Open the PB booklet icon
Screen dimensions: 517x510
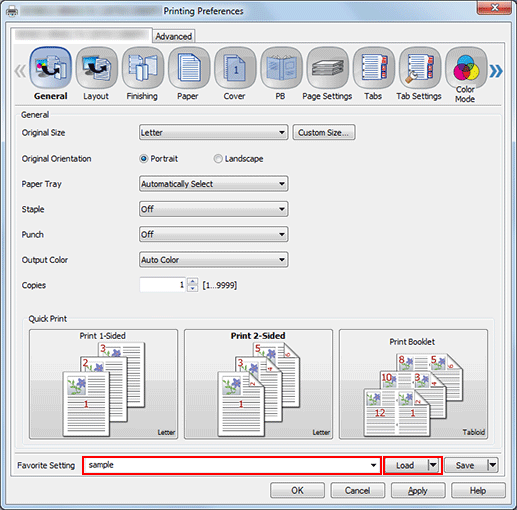tap(281, 68)
